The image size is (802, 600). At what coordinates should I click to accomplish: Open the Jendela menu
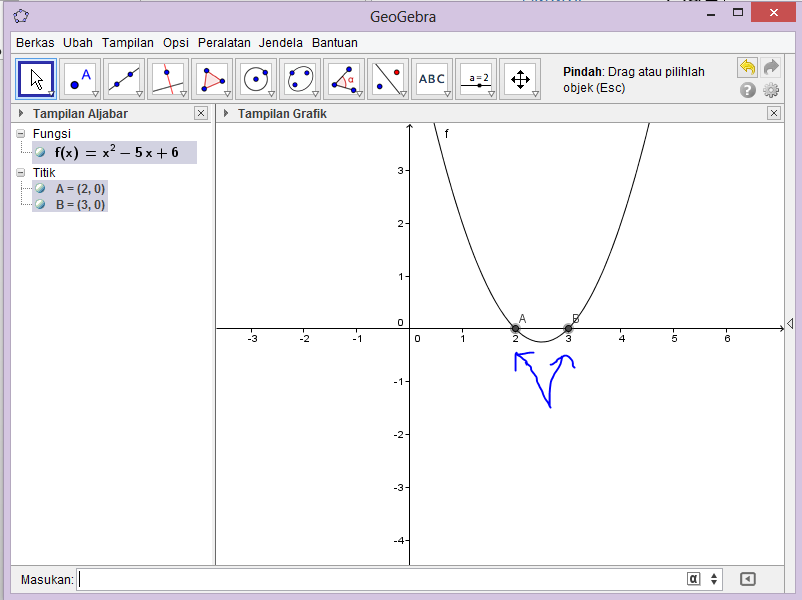281,42
